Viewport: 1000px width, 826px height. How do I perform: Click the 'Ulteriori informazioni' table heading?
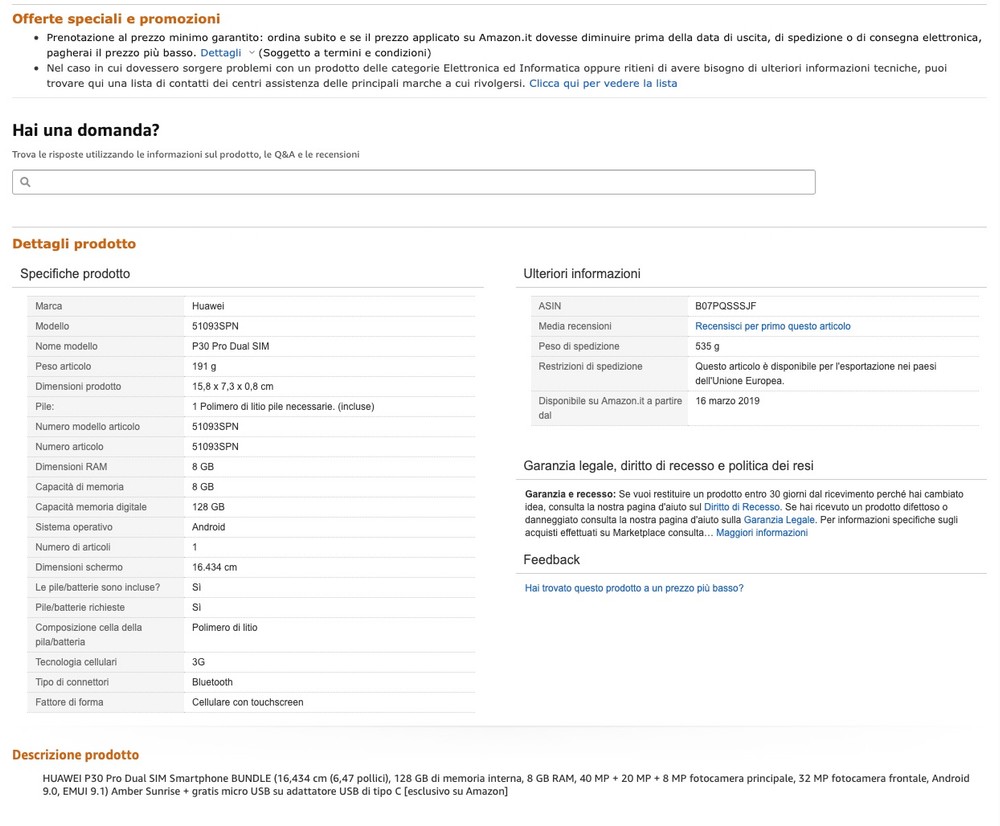pos(581,274)
